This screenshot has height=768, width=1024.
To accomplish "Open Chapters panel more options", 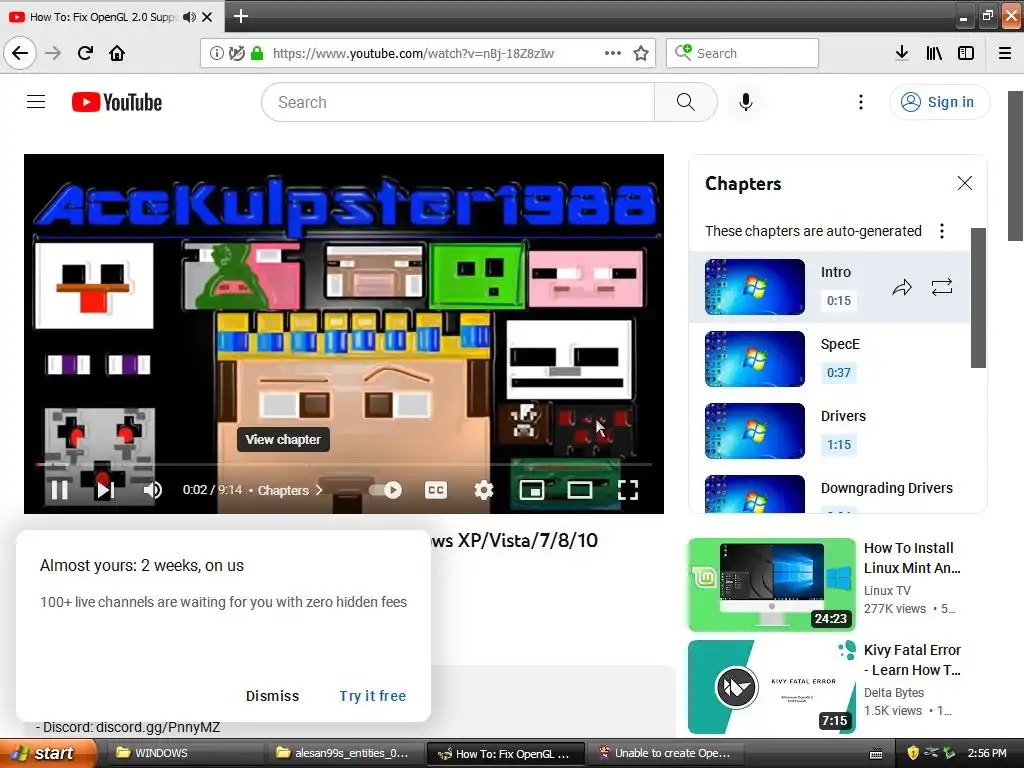I will tap(941, 231).
